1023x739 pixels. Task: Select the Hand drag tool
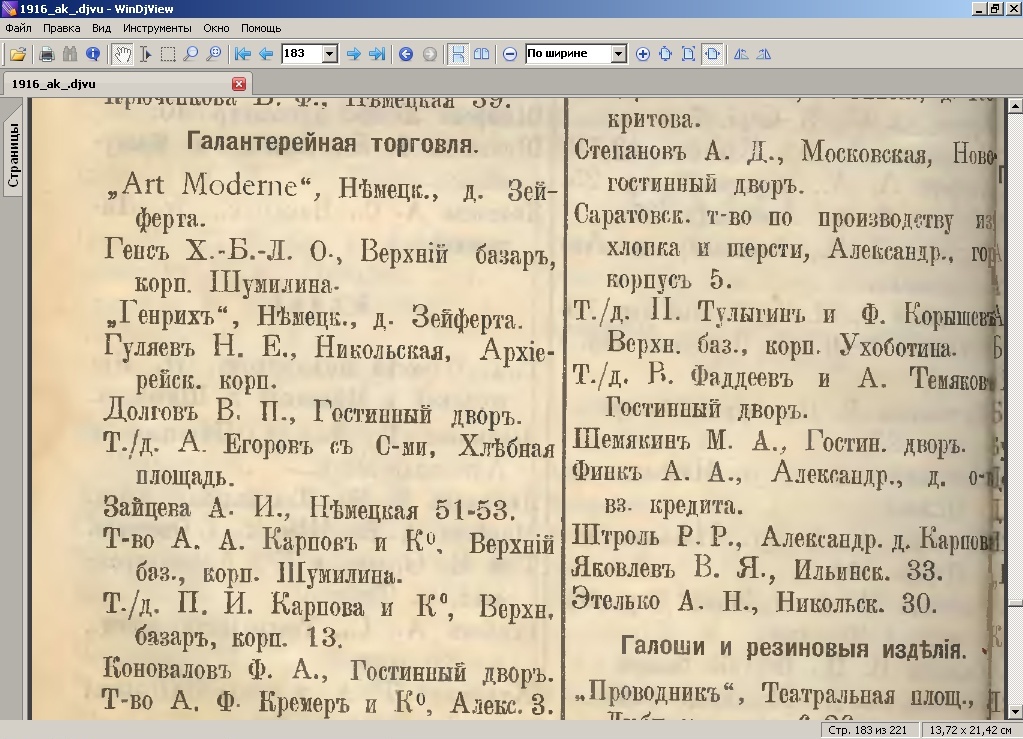121,54
